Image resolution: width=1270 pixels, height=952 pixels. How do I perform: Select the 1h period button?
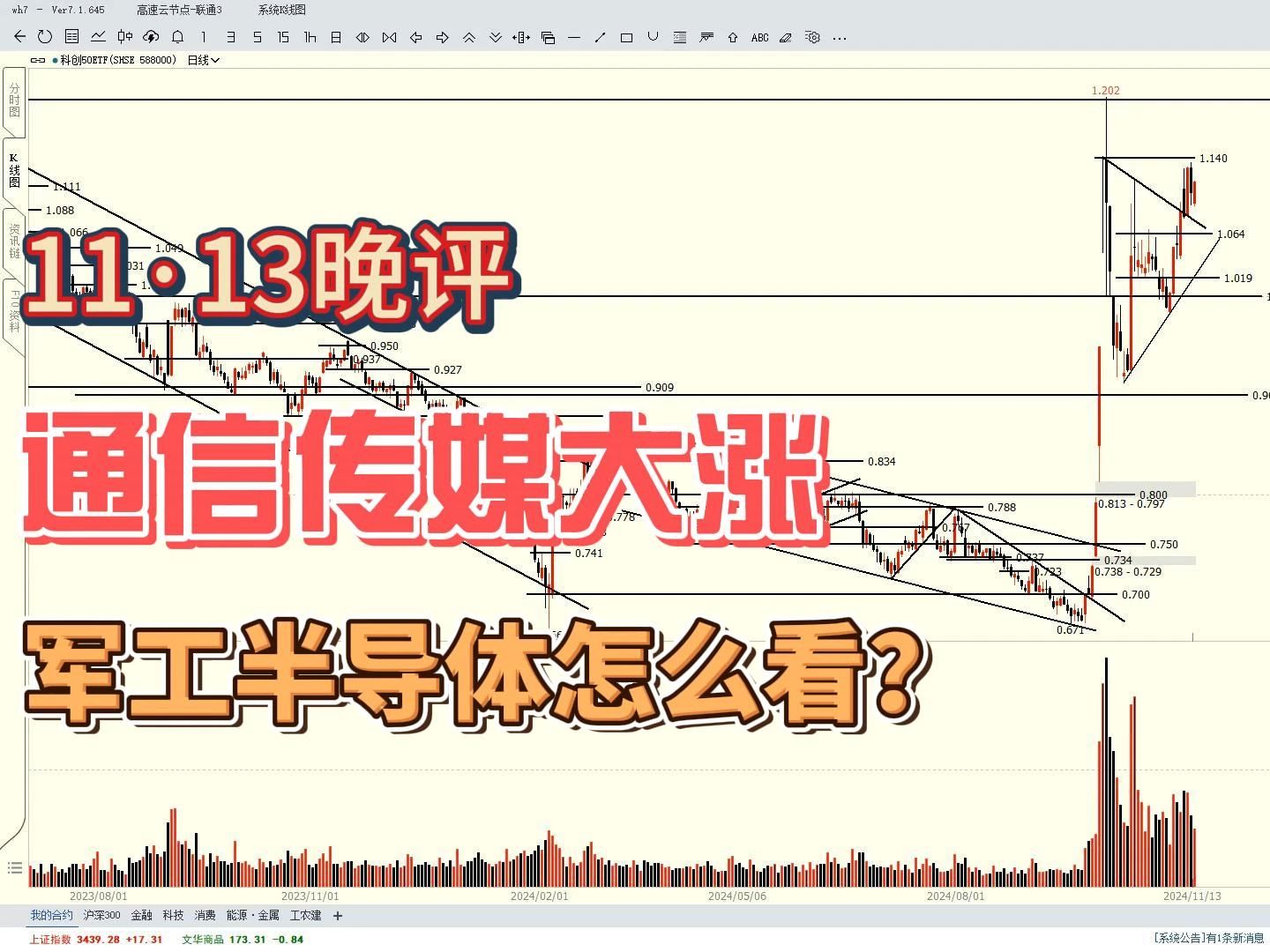pyautogui.click(x=310, y=37)
